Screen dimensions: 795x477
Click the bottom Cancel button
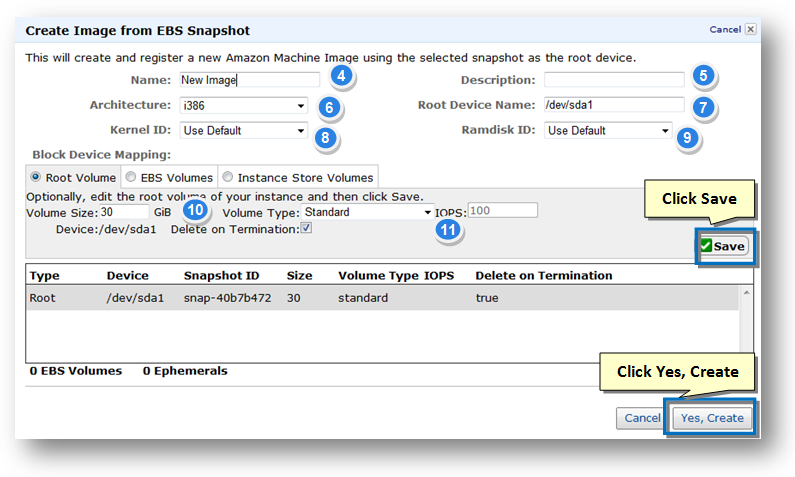642,418
